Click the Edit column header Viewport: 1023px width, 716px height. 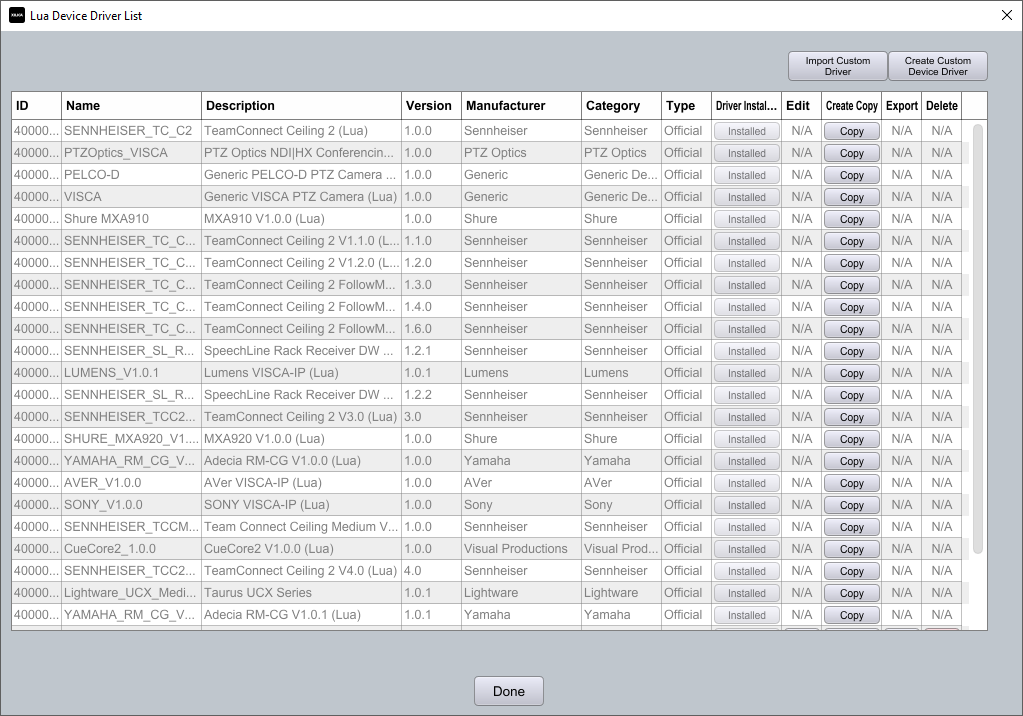[x=802, y=106]
